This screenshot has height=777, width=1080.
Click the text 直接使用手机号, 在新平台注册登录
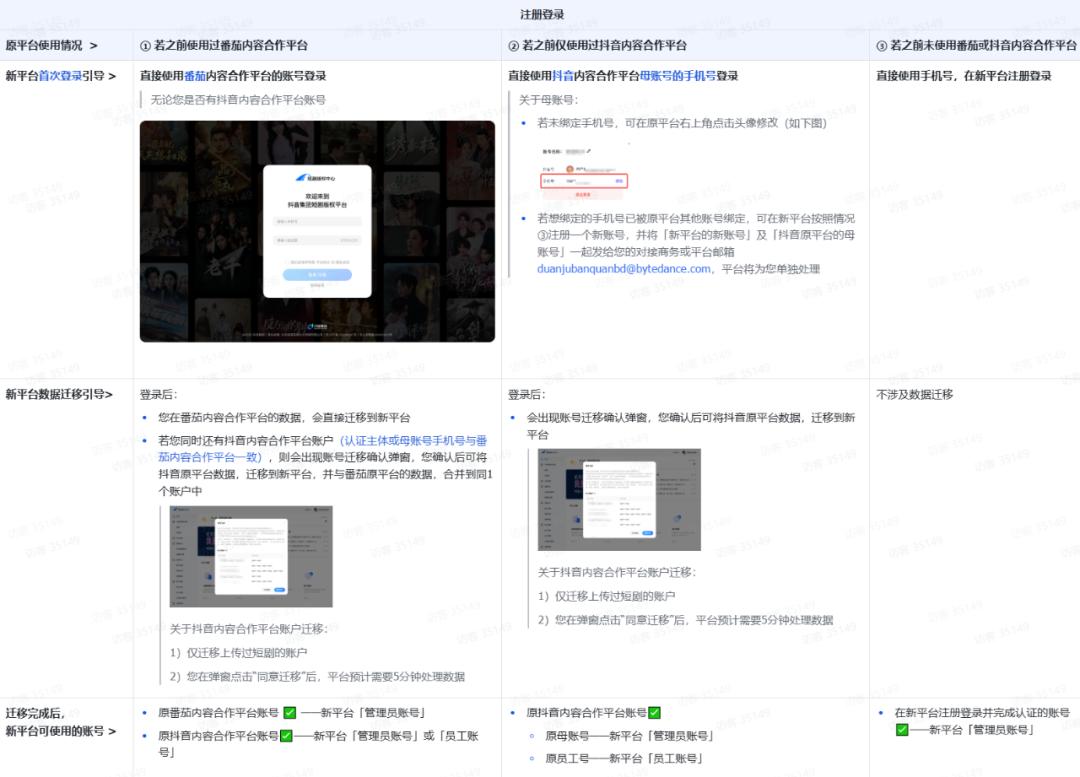(x=964, y=76)
